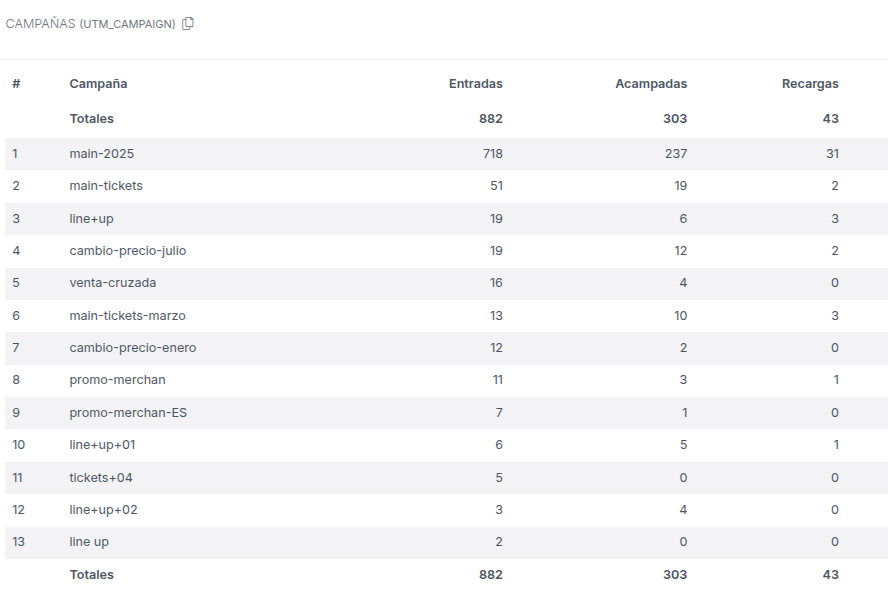The height and width of the screenshot is (603, 888).
Task: Sort by the Recargas column header
Action: pyautogui.click(x=809, y=84)
